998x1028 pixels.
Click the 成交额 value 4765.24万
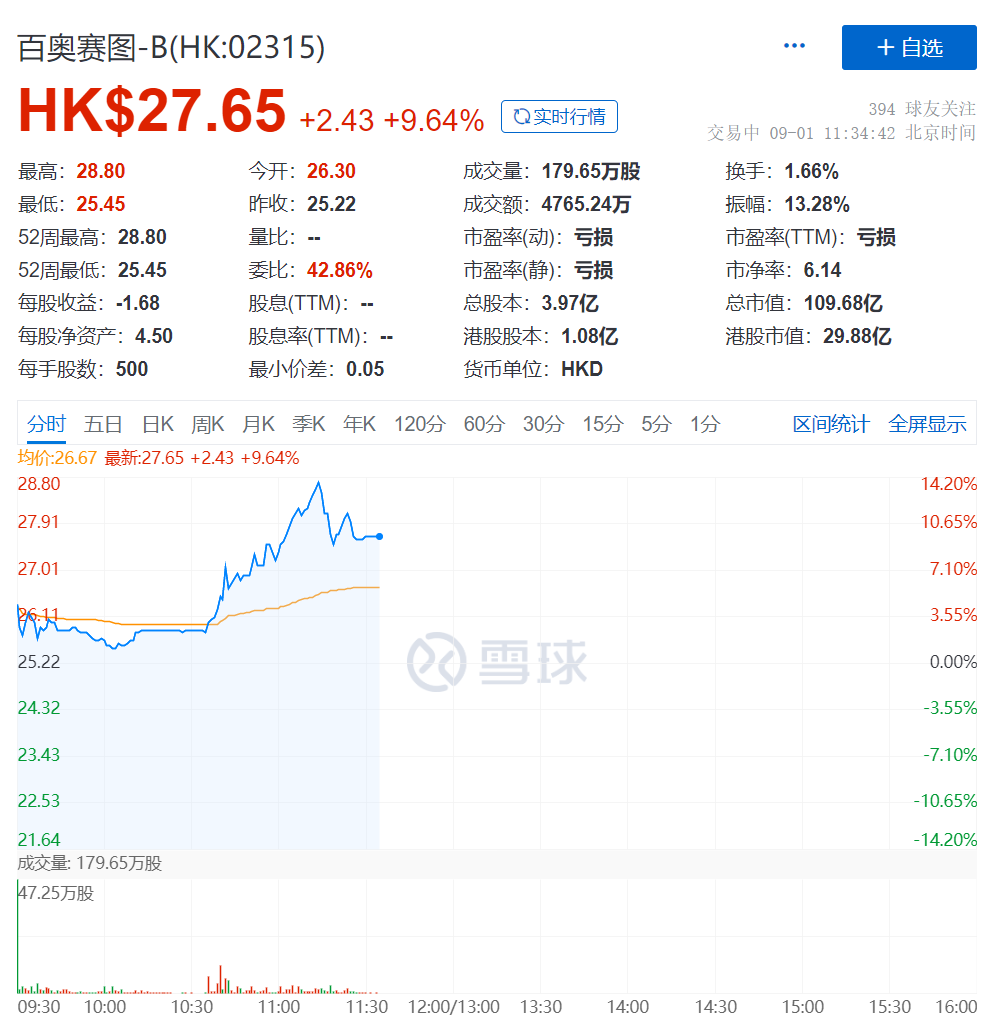coord(586,204)
